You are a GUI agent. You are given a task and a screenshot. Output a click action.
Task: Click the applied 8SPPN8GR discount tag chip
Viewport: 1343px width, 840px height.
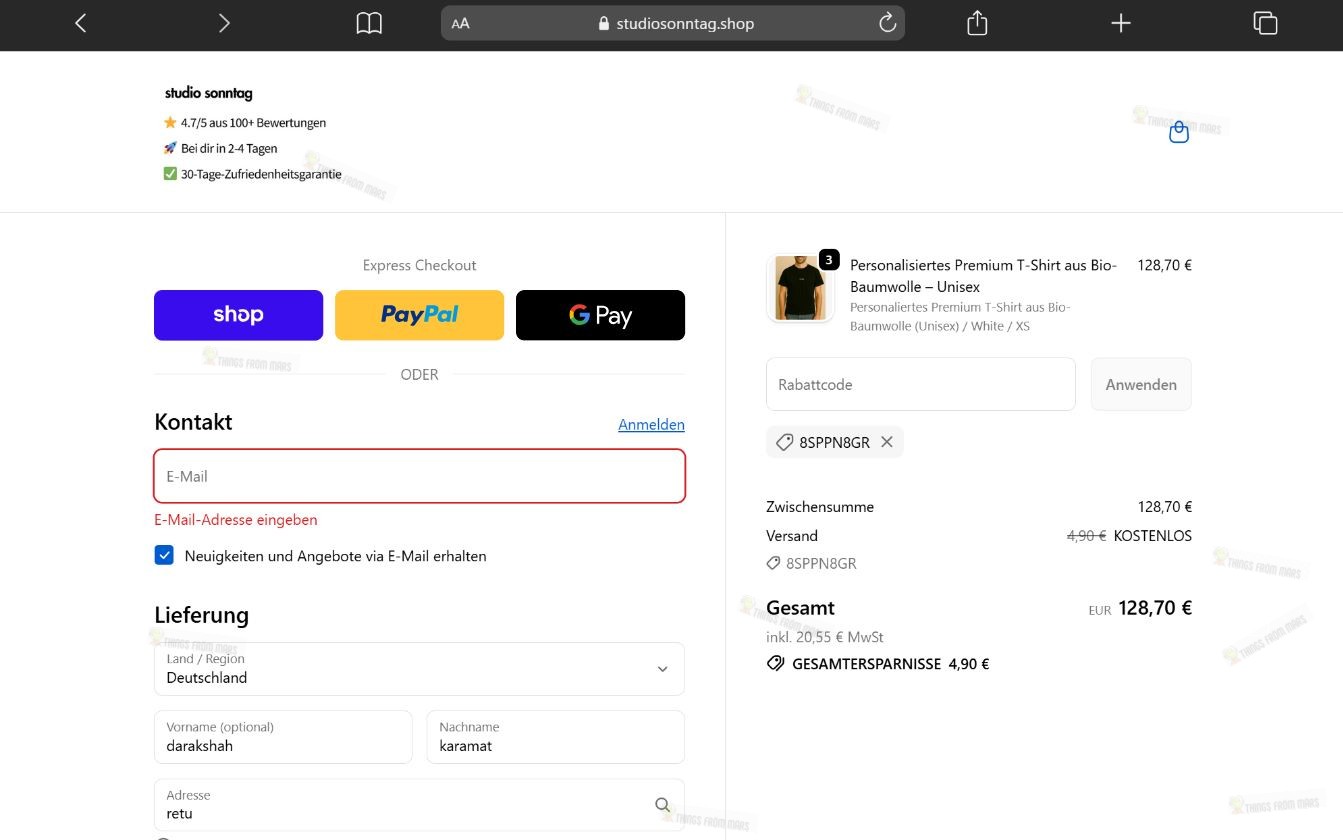click(x=834, y=442)
